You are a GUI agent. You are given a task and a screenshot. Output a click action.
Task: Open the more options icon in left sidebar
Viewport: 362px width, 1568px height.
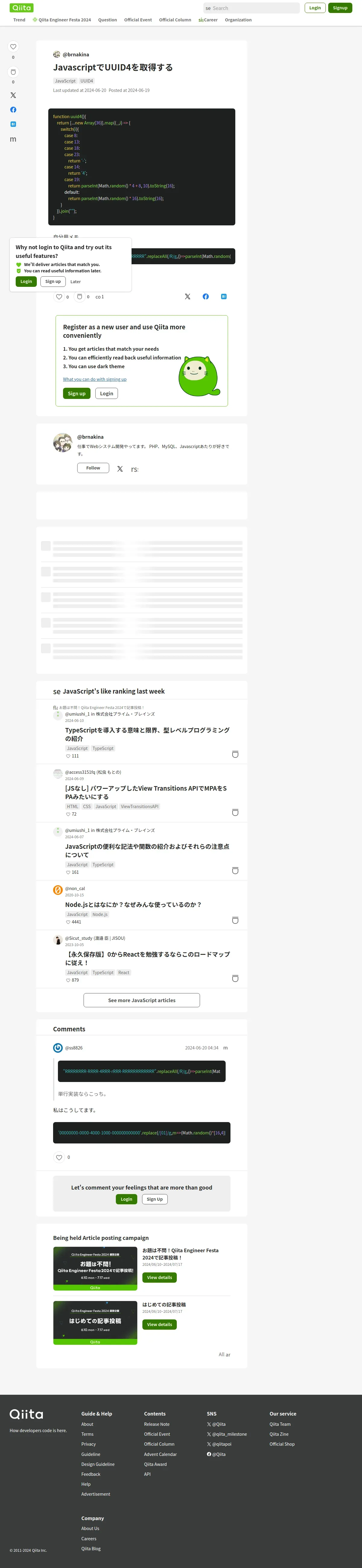(x=13, y=140)
